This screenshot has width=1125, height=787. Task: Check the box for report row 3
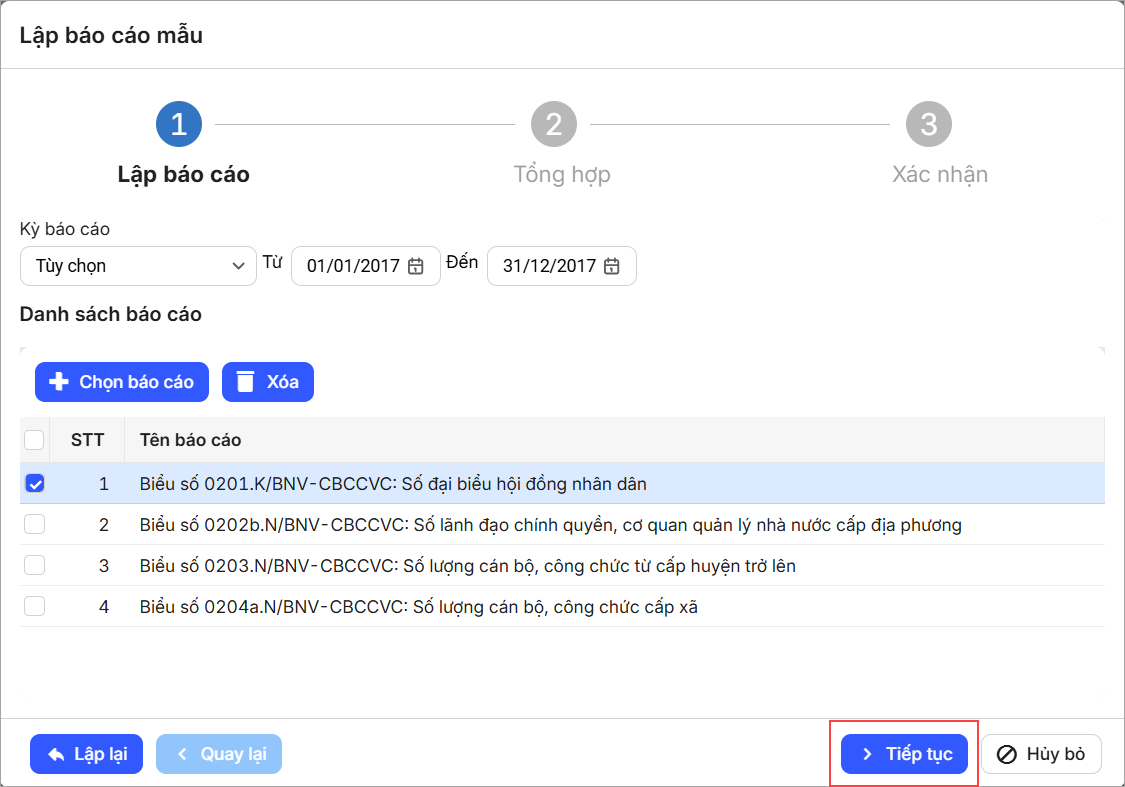35,566
